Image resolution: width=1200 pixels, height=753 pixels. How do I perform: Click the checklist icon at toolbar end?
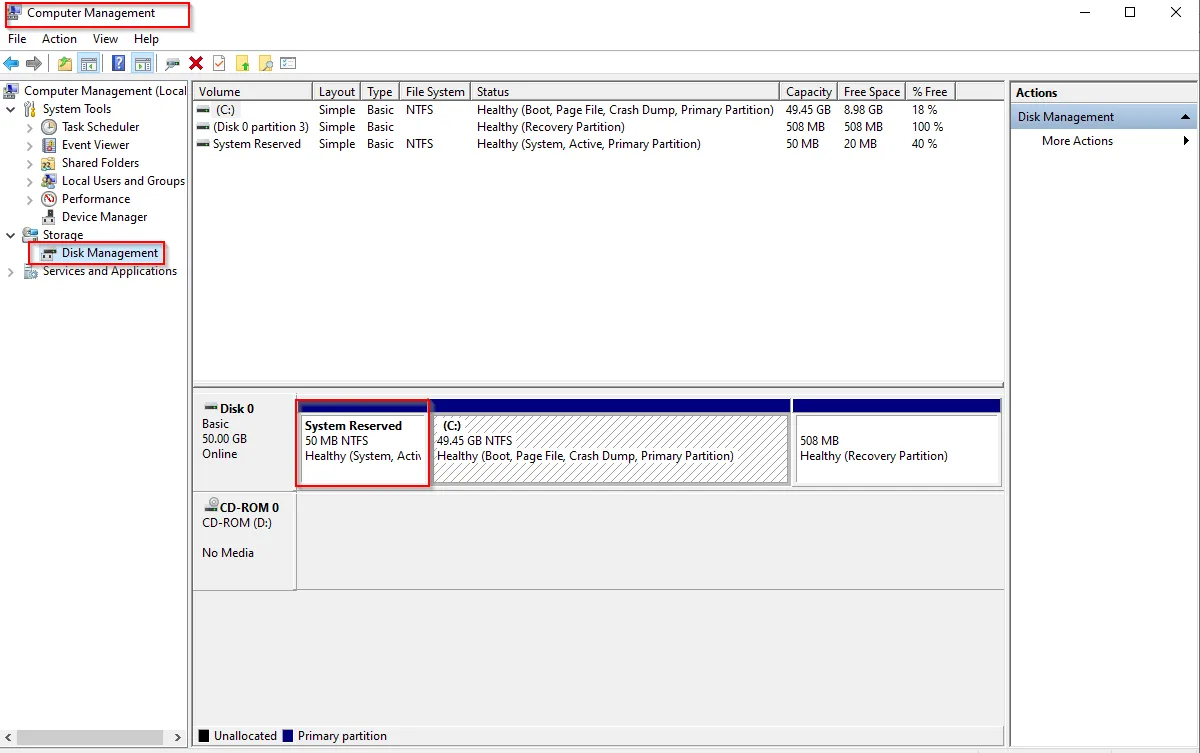coord(288,64)
